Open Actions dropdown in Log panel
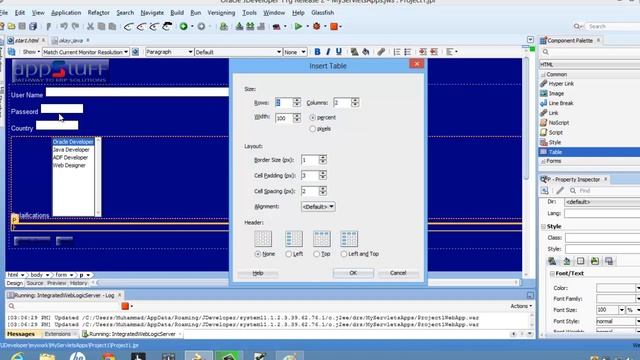 click(521, 306)
